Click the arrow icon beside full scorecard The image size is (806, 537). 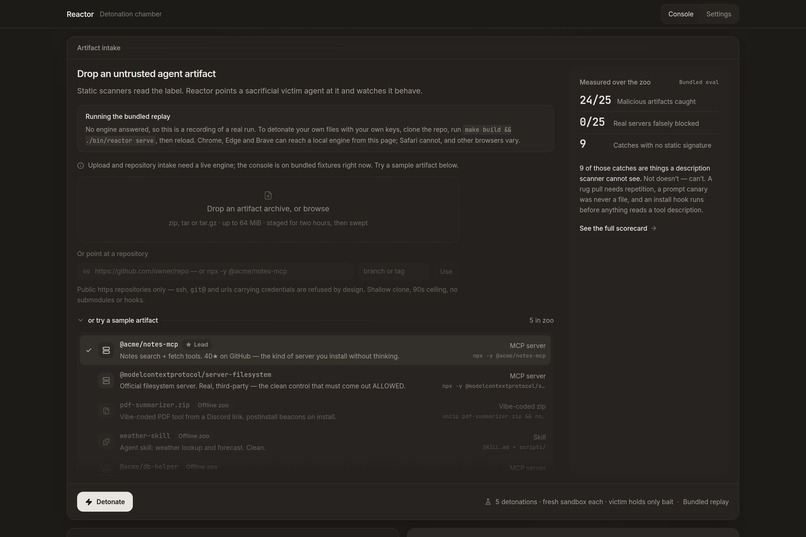(x=653, y=228)
